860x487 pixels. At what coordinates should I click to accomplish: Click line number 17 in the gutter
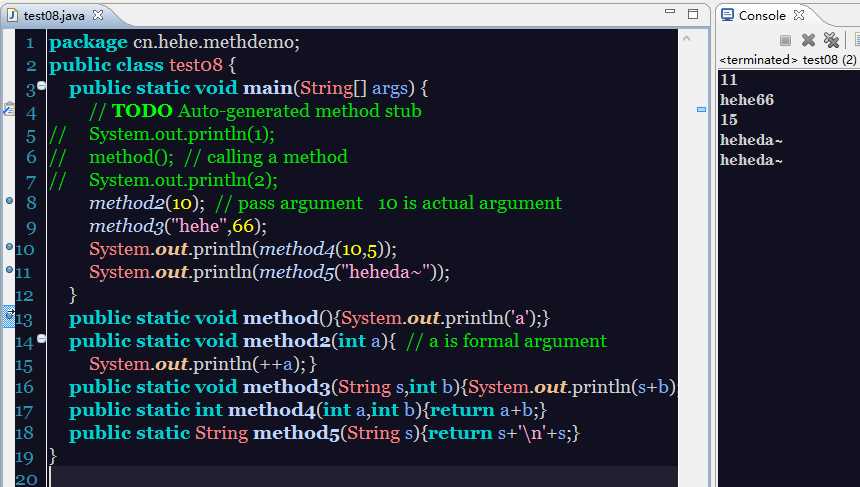pos(24,411)
